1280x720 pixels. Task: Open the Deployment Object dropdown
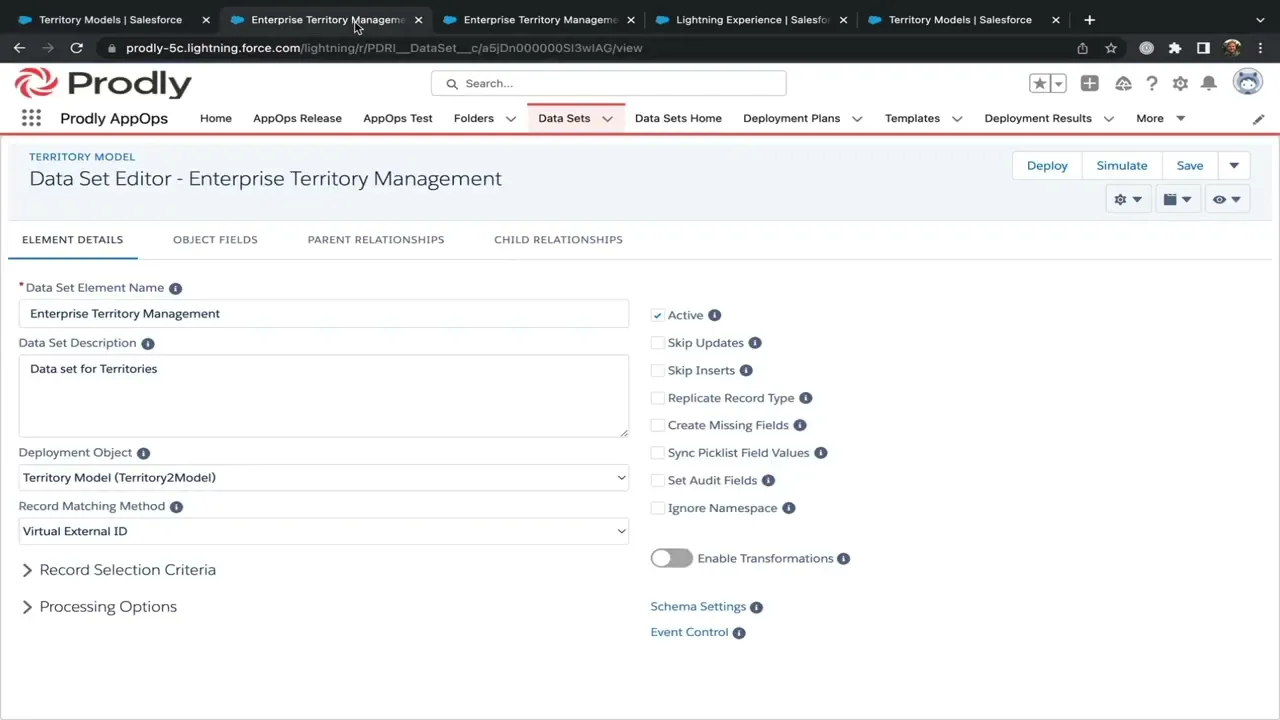click(324, 477)
